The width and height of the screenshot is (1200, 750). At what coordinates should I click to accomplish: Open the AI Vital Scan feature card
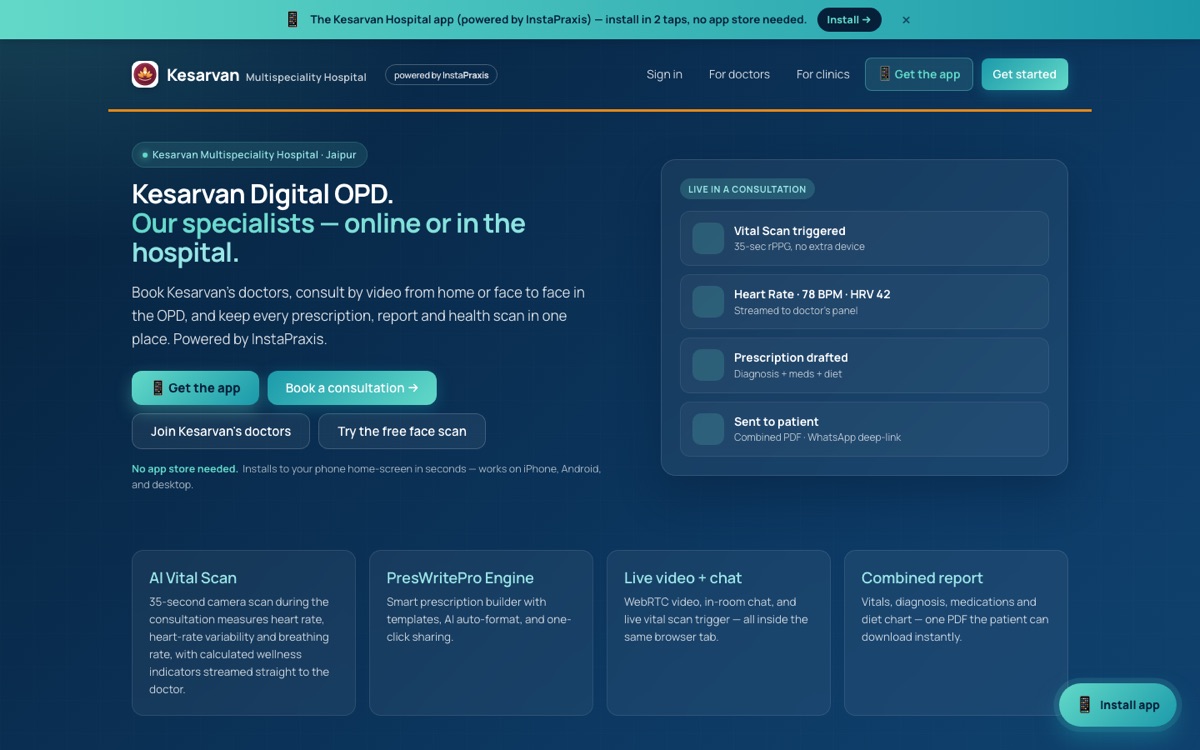point(244,633)
